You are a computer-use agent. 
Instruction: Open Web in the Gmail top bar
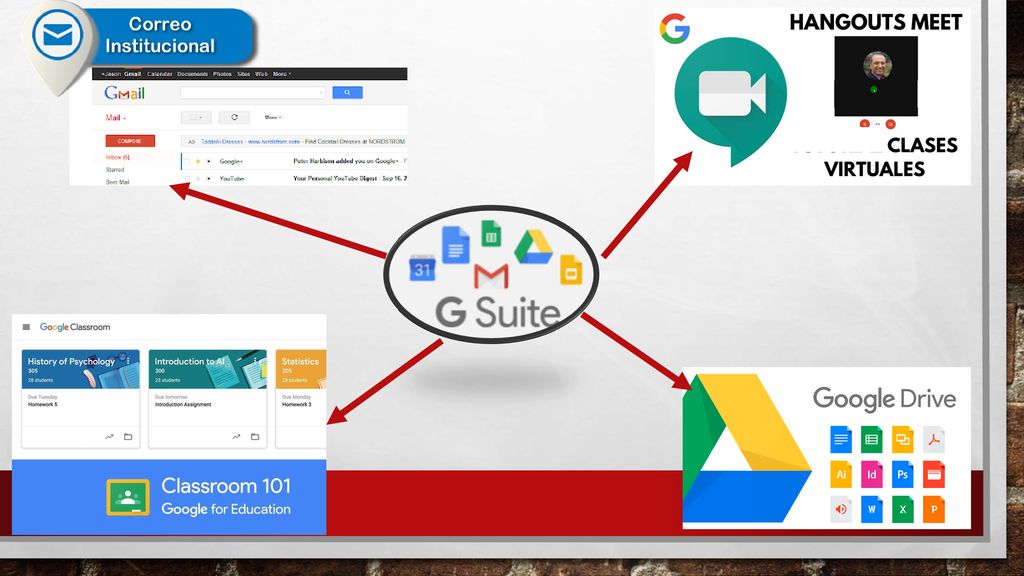click(x=261, y=74)
